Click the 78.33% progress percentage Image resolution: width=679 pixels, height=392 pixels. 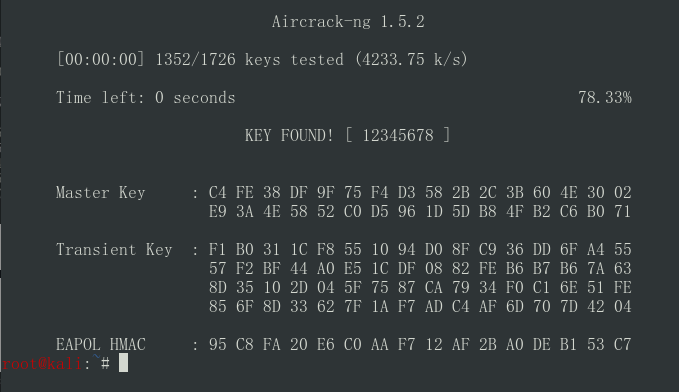[x=605, y=97]
